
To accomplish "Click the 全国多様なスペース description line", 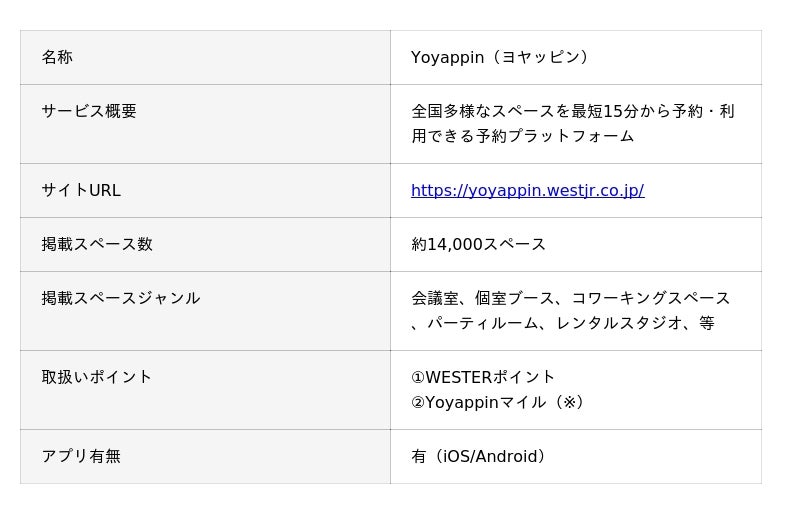I will click(x=572, y=111).
